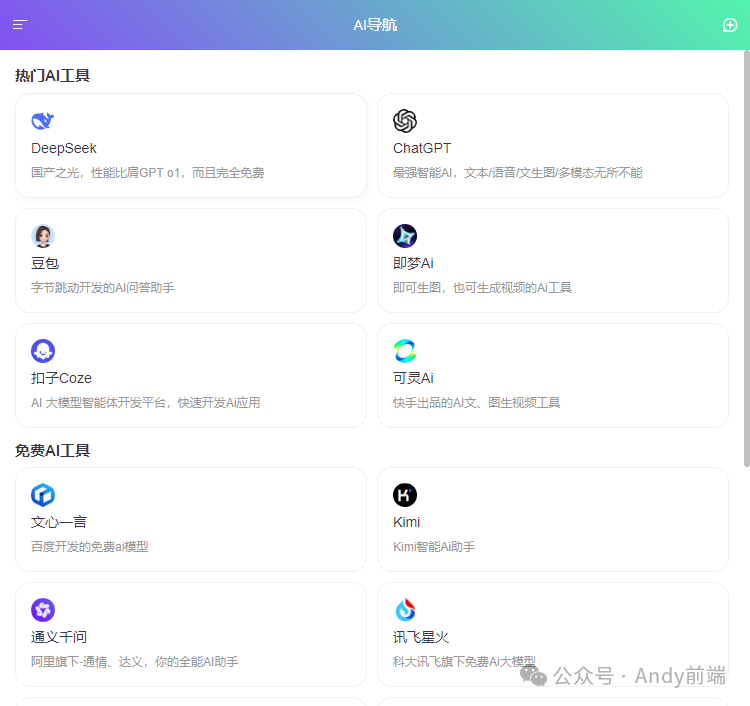Click description '最强智能AI，文本/语音/文生图/多模态无所不能'
Viewport: 750px width, 706px height.
point(518,173)
